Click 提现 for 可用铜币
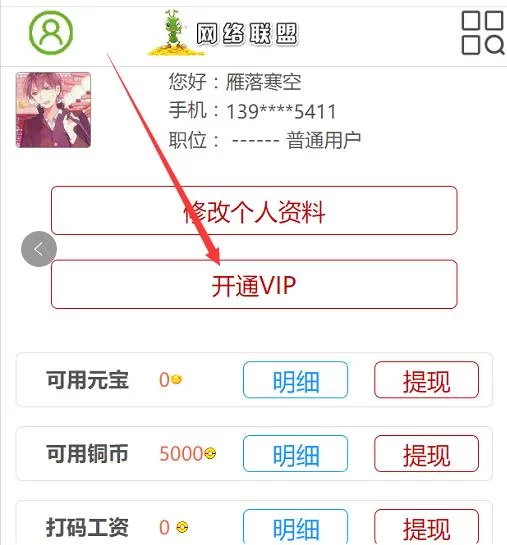507x545 pixels. [426, 453]
